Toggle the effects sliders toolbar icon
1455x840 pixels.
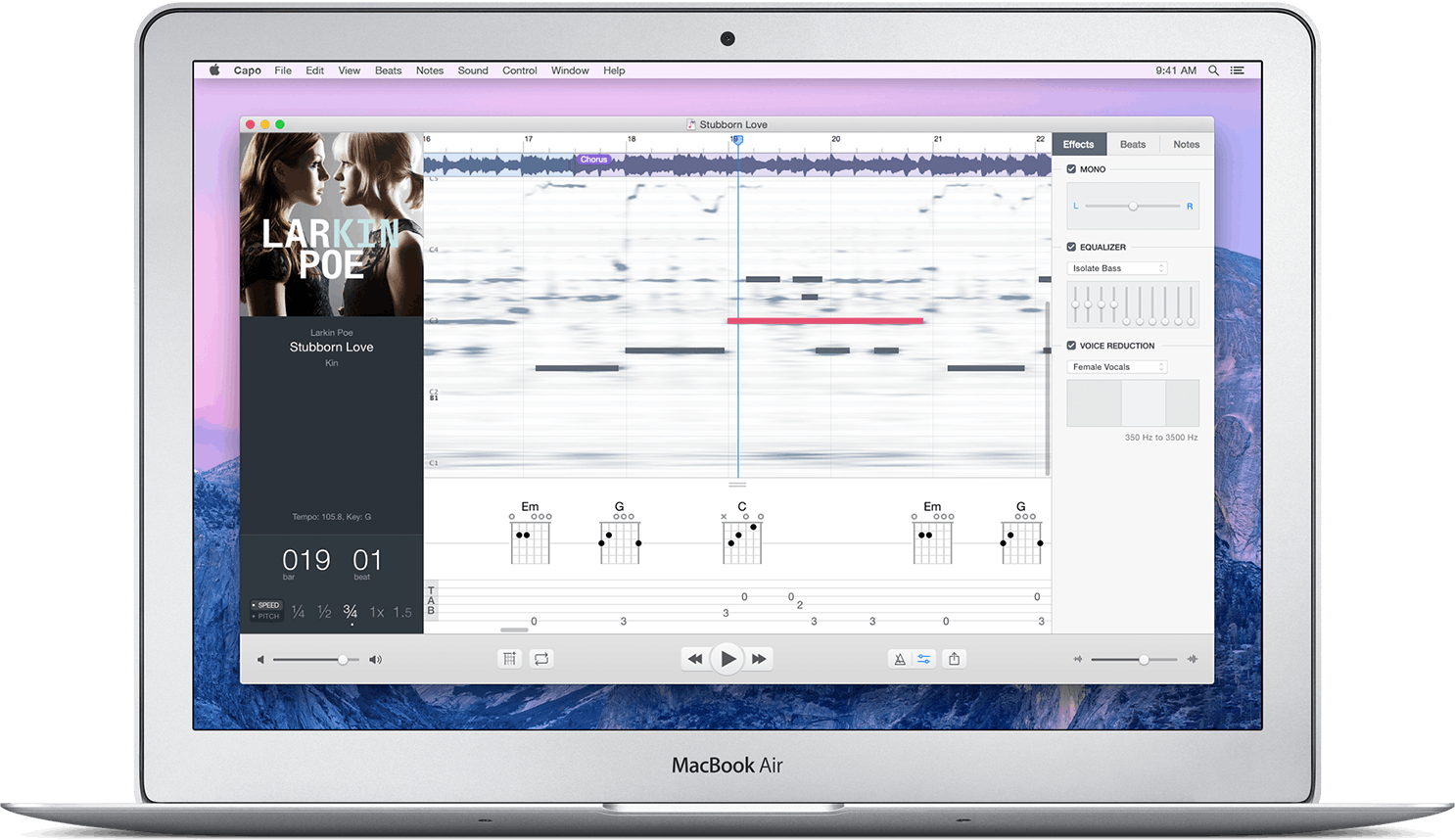923,659
